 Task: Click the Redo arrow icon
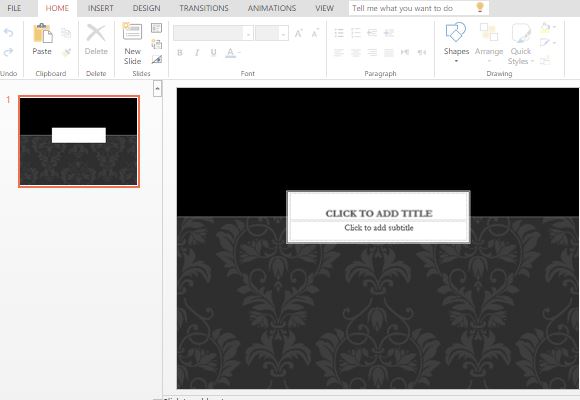9,52
